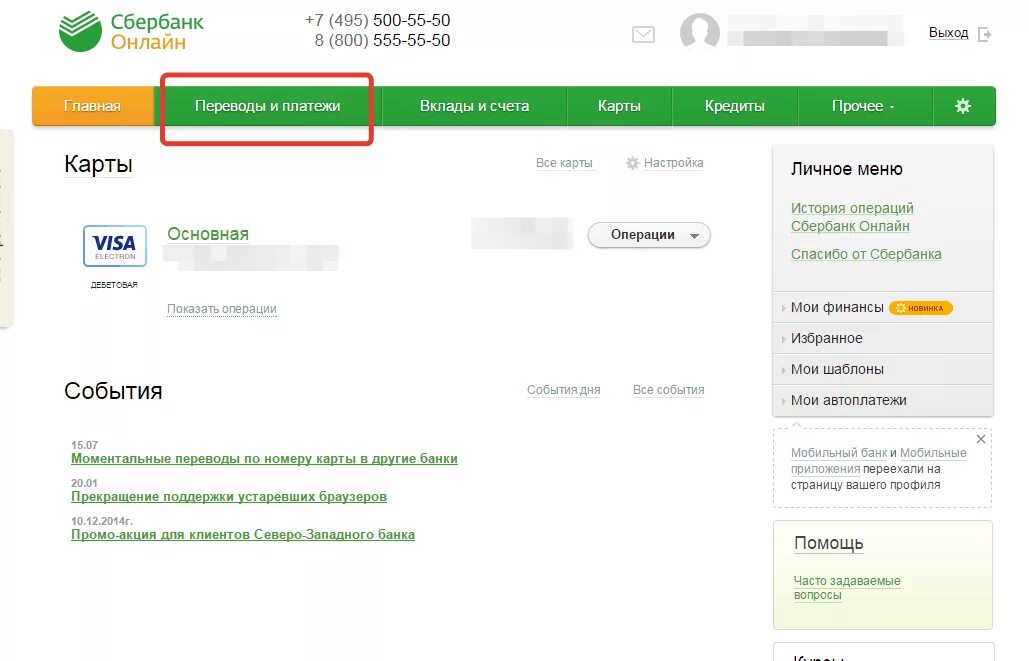
Task: Expand the Прочее dropdown menu
Action: click(864, 106)
